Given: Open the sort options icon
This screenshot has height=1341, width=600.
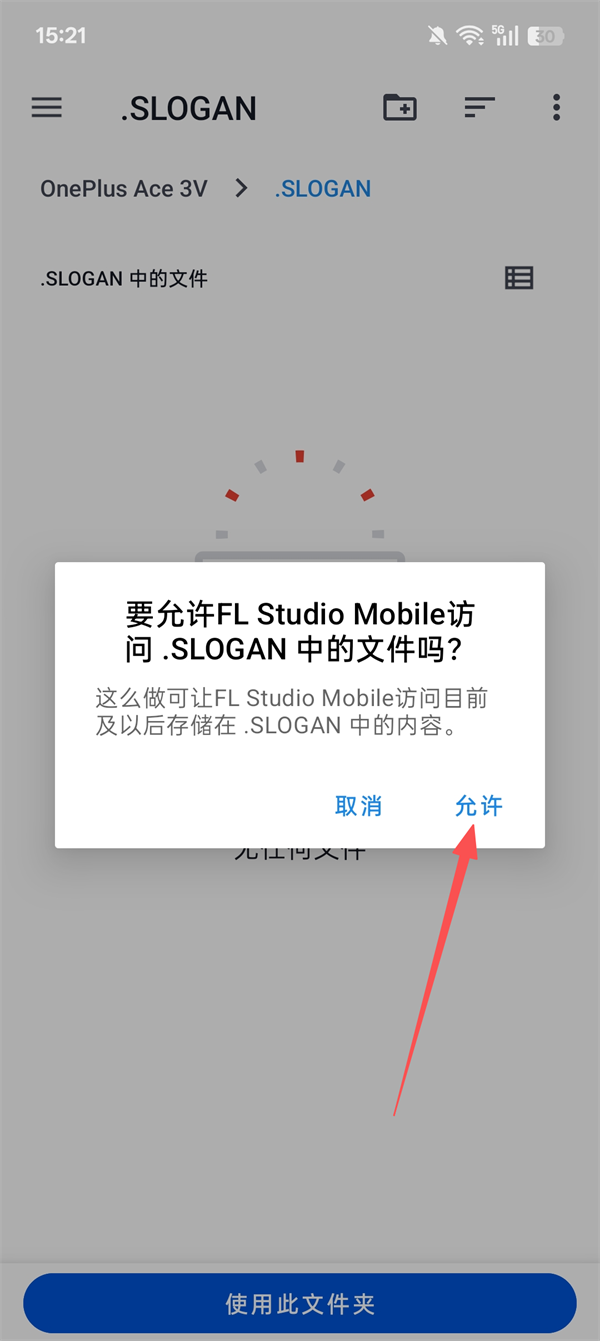Looking at the screenshot, I should tap(480, 108).
